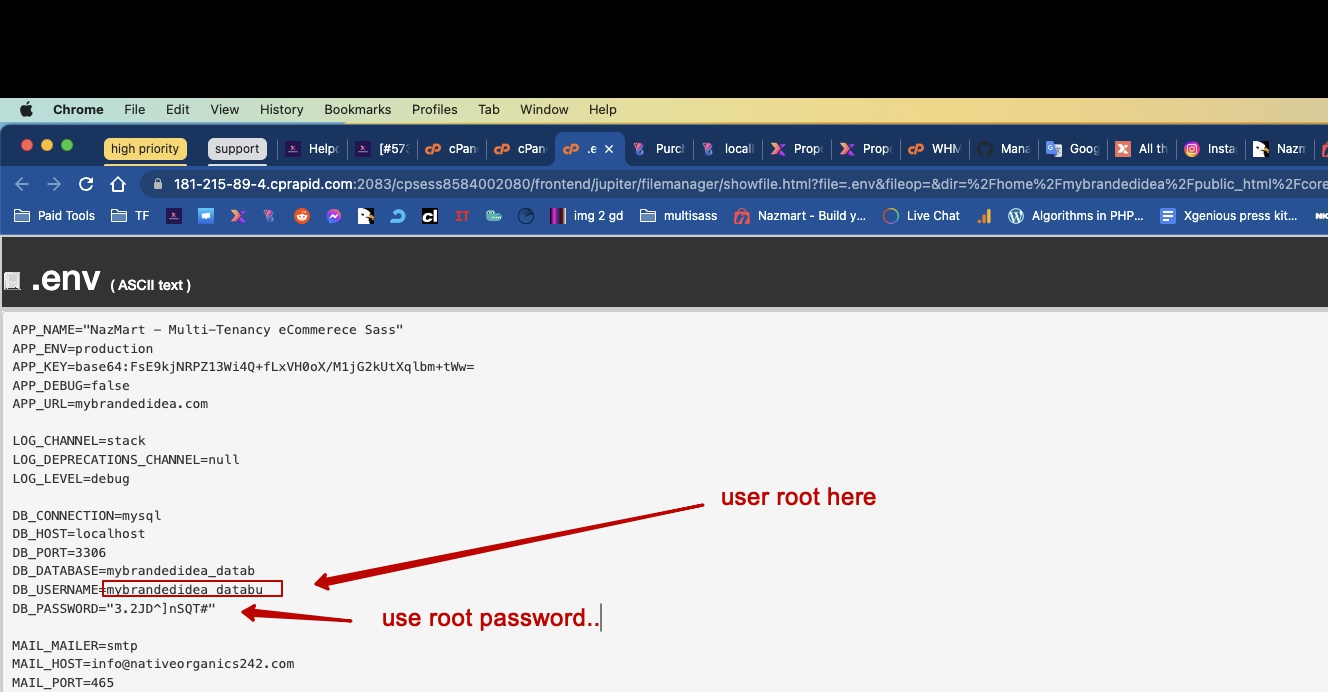This screenshot has width=1328, height=692.
Task: Expand the 'support' tab group
Action: tap(237, 149)
